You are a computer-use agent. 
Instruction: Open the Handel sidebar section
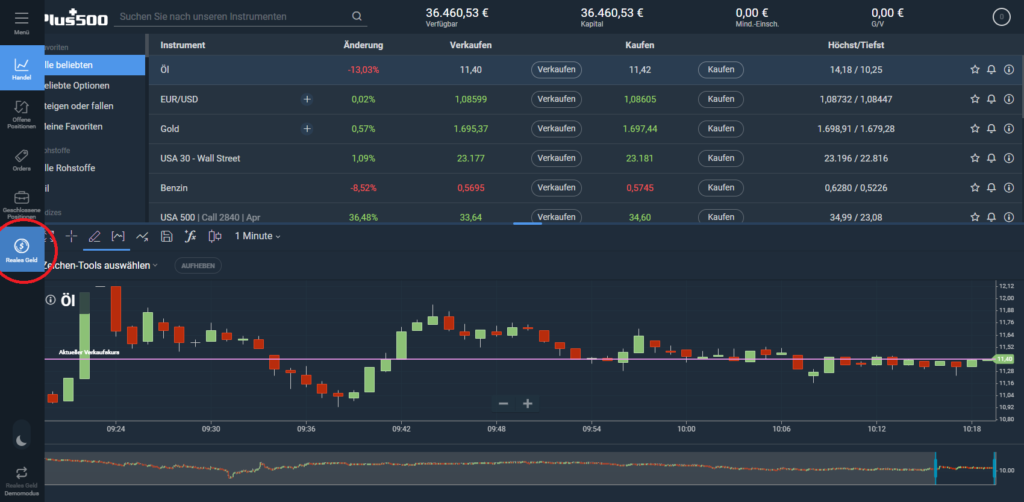22,68
